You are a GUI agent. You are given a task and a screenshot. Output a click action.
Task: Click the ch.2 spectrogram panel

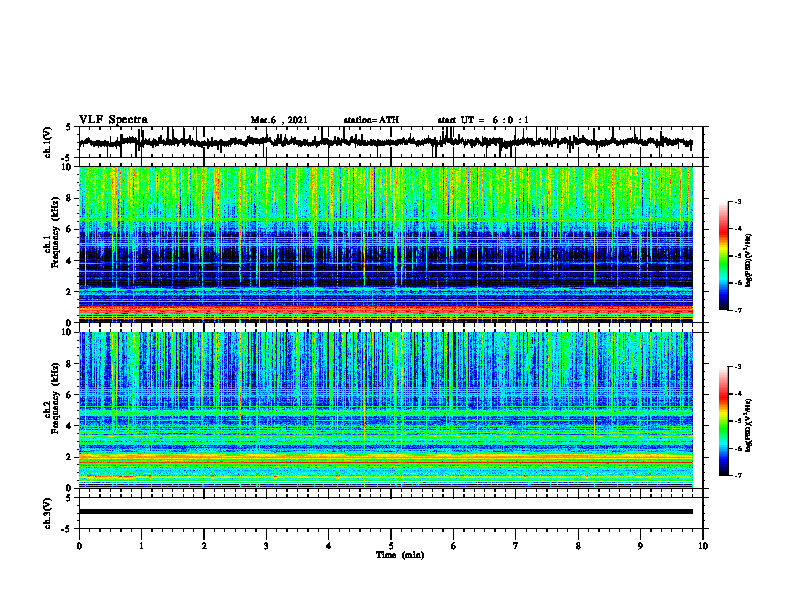pos(385,410)
